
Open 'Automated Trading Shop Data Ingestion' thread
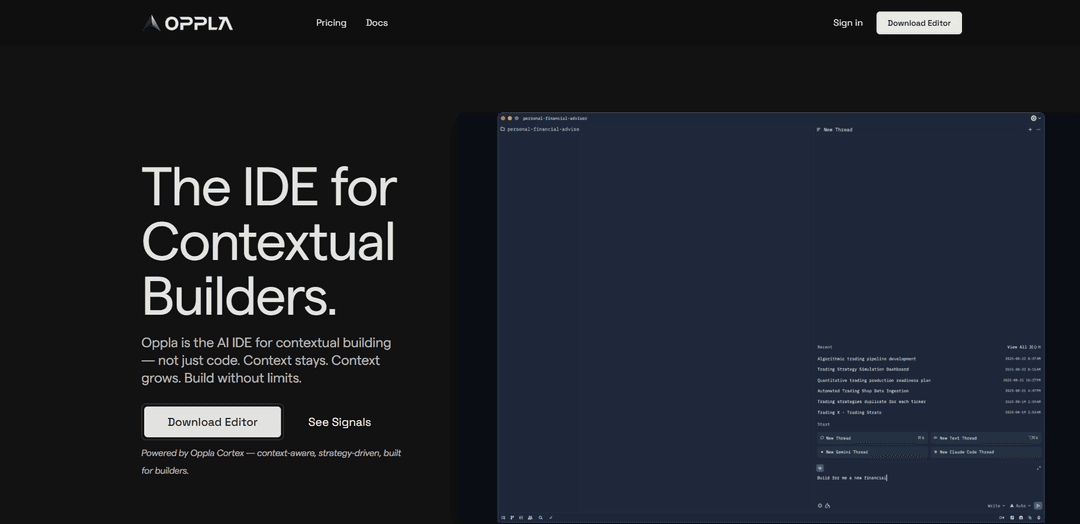tap(929, 390)
